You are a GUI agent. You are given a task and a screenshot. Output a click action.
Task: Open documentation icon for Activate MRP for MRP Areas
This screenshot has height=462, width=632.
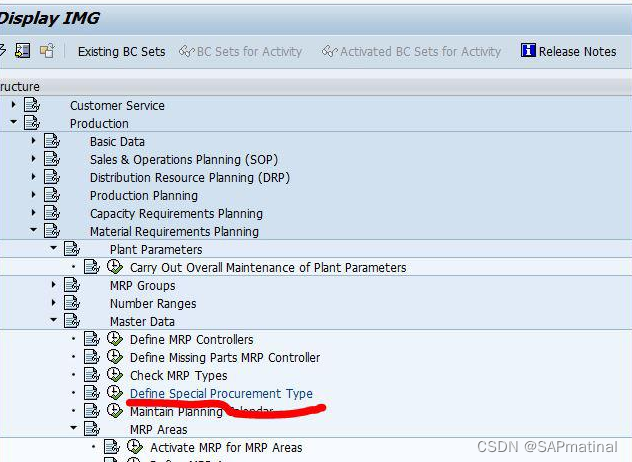point(112,446)
